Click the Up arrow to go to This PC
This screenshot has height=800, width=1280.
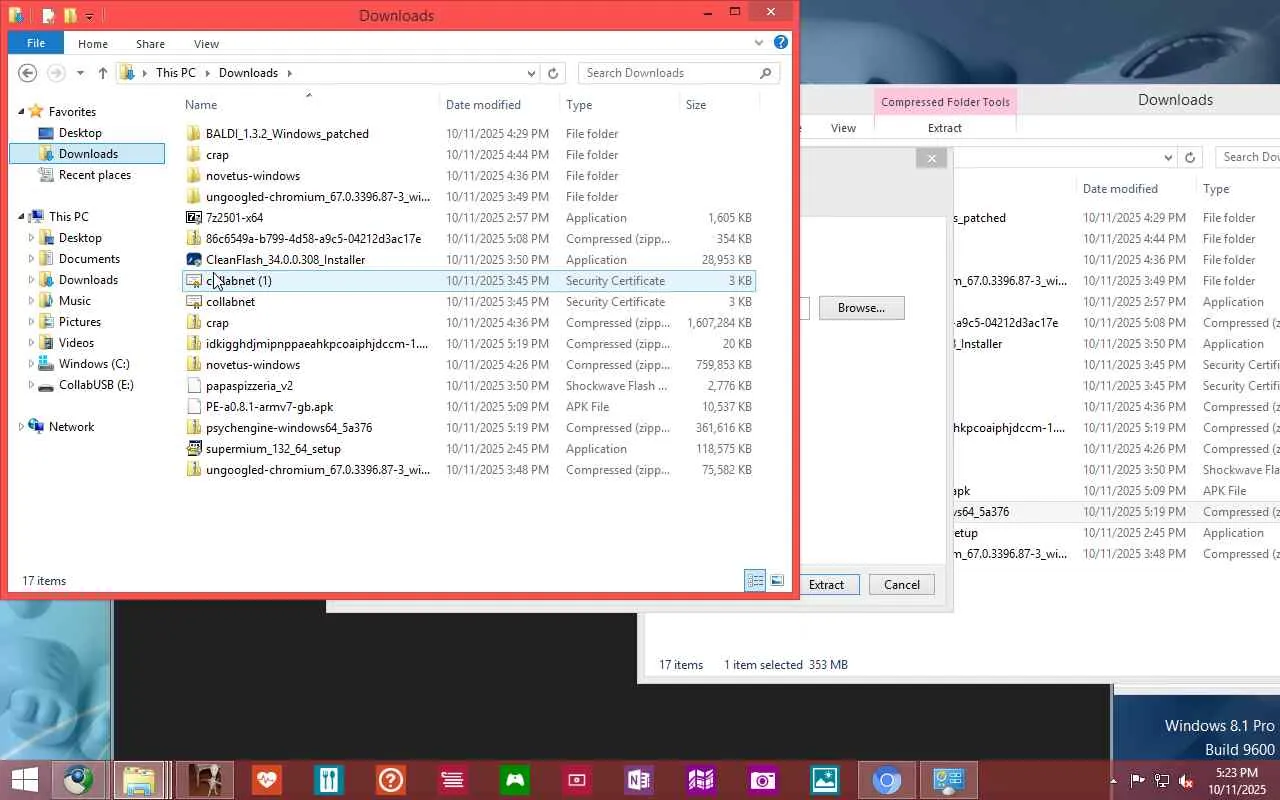click(x=103, y=73)
